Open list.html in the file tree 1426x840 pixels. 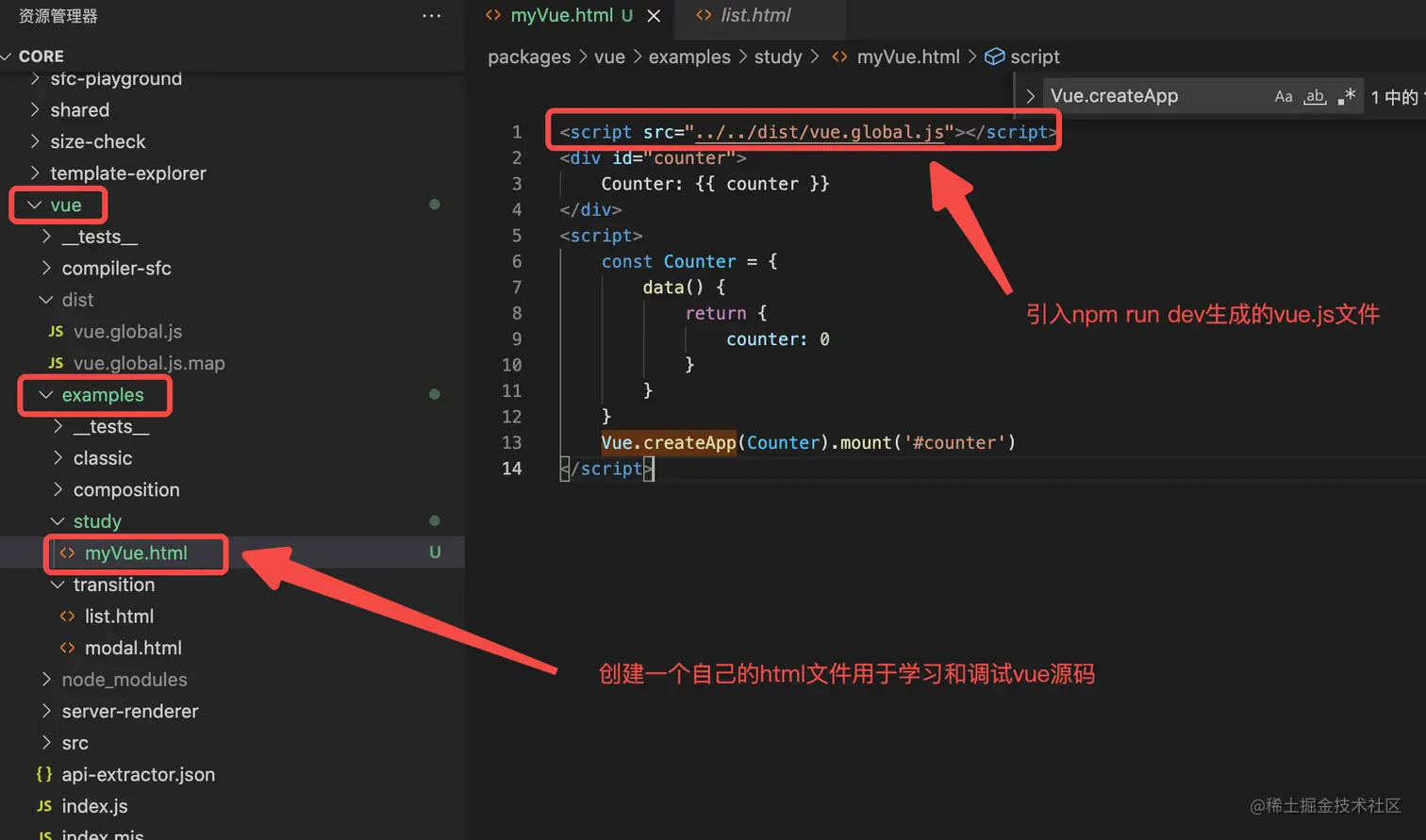tap(119, 617)
